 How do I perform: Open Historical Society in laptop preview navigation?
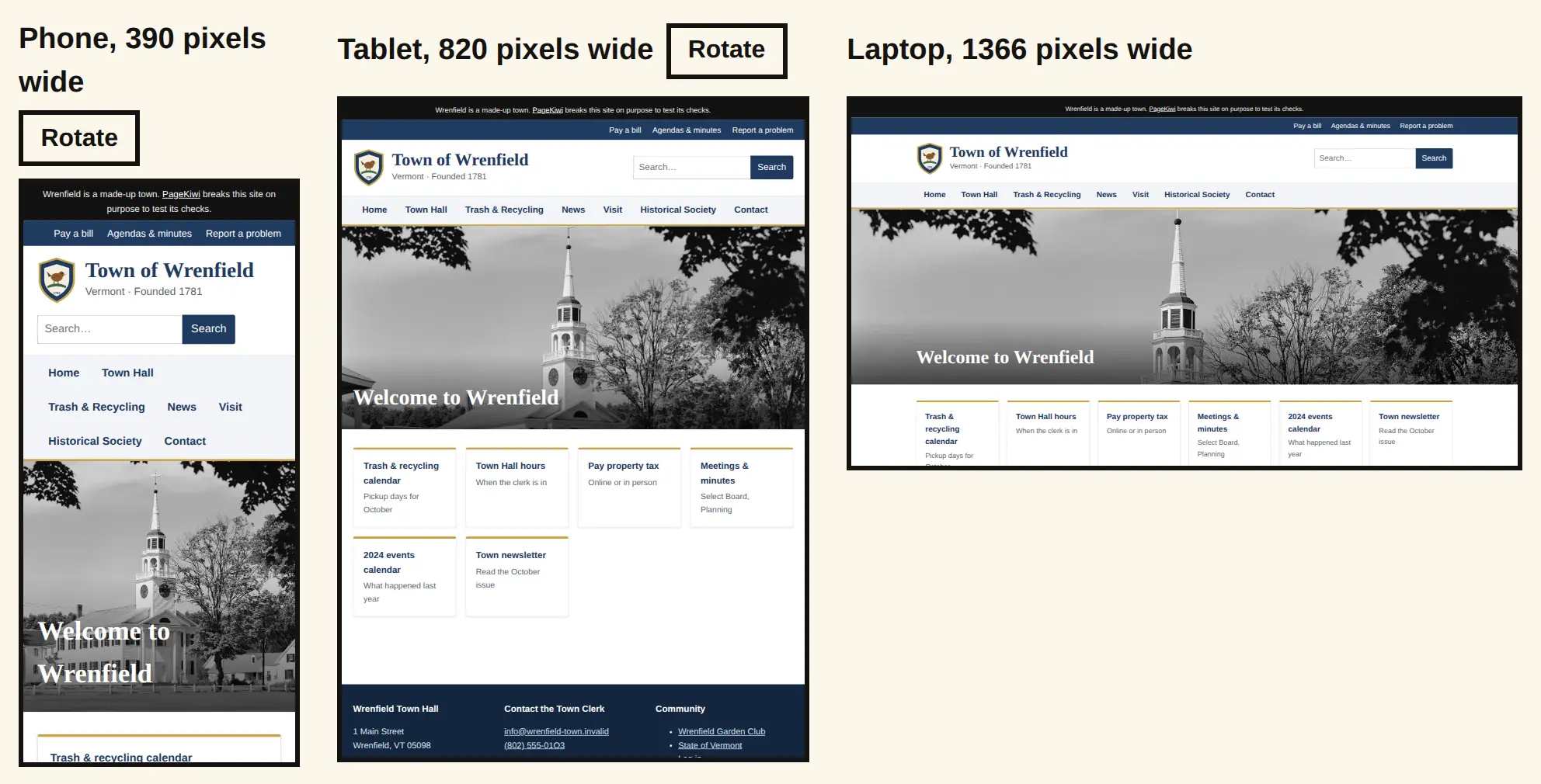pyautogui.click(x=1197, y=195)
